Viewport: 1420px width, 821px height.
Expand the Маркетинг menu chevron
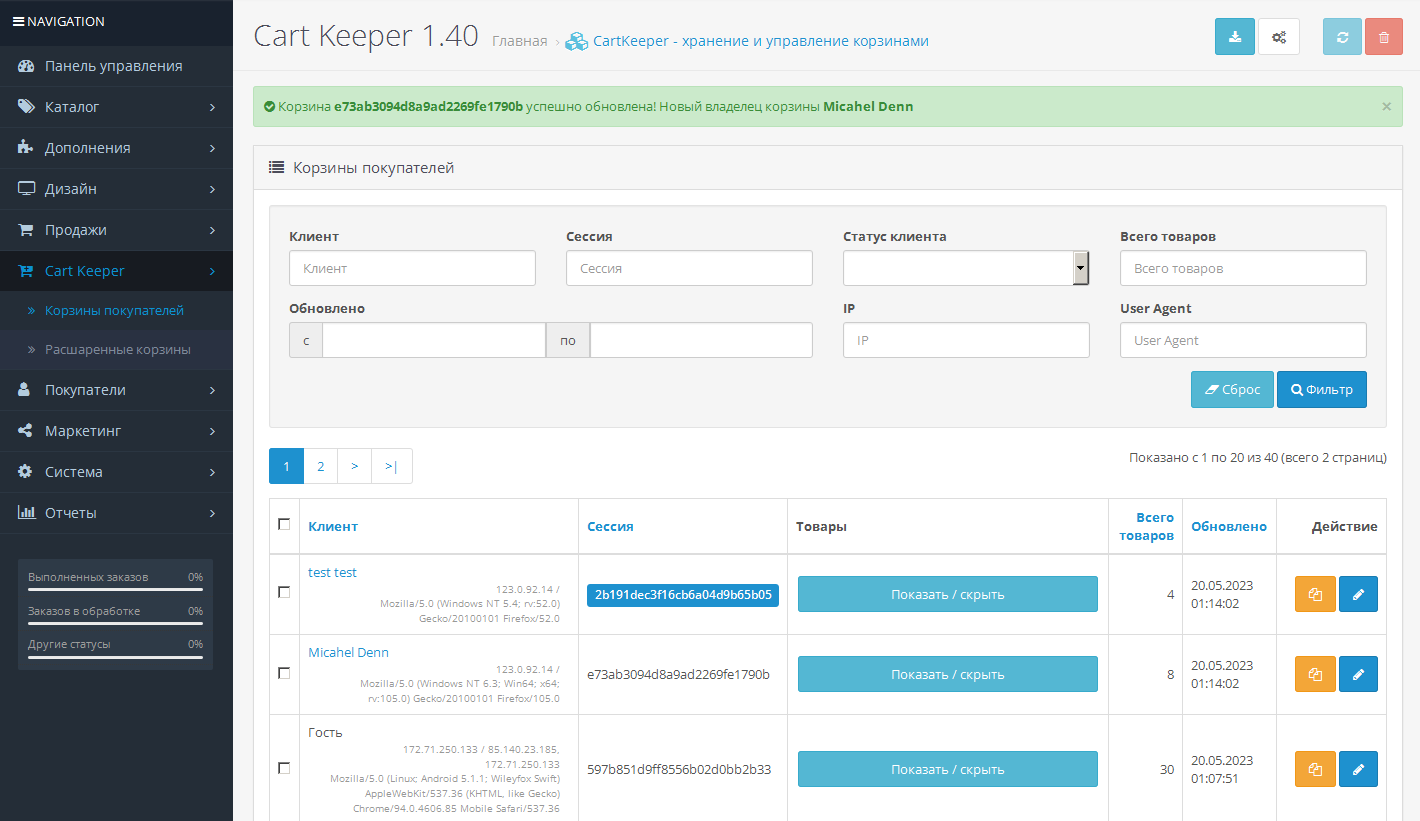coord(212,431)
